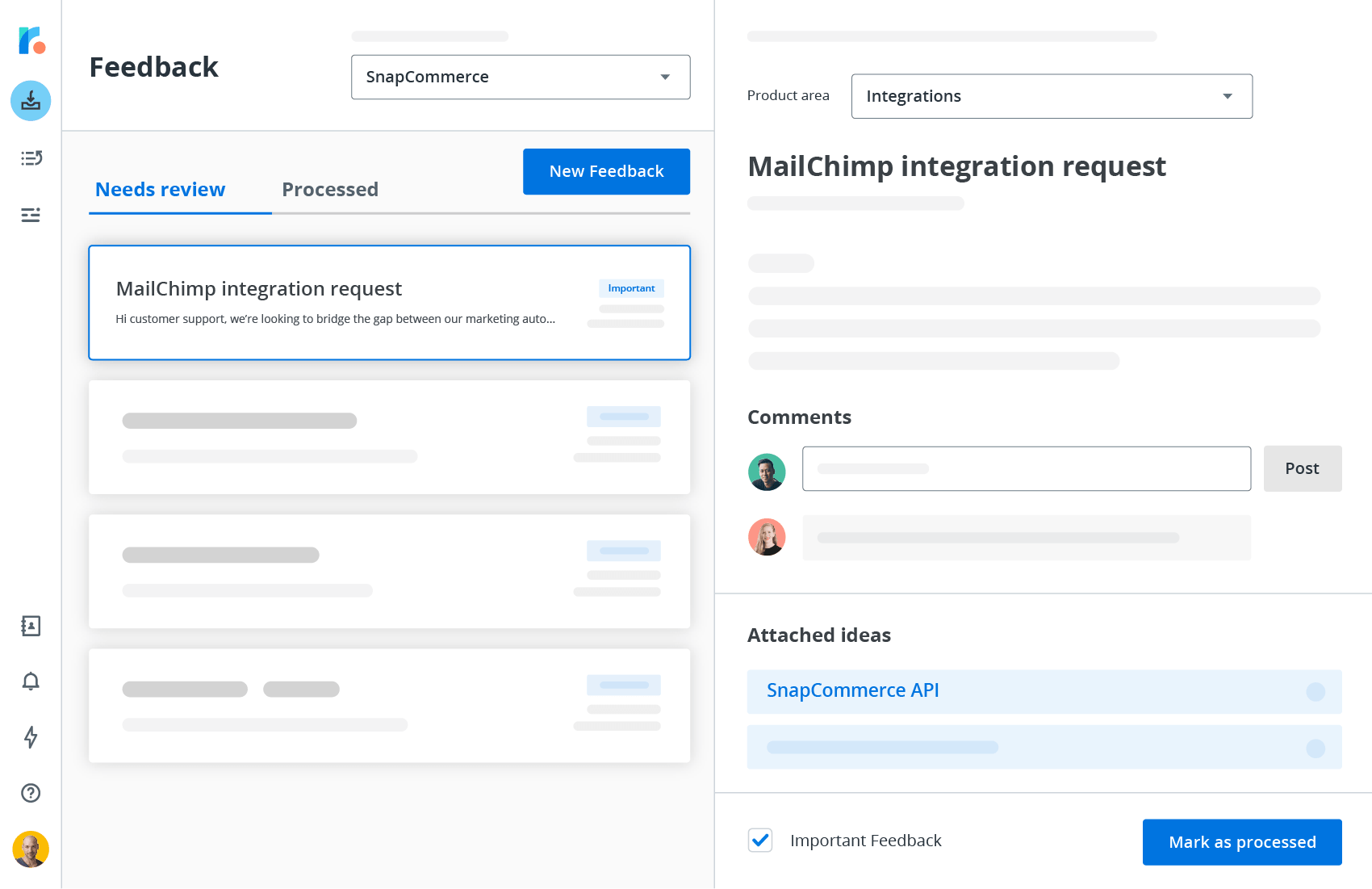The image size is (1372, 889).
Task: Click the Important Feedback label
Action: [x=866, y=841]
